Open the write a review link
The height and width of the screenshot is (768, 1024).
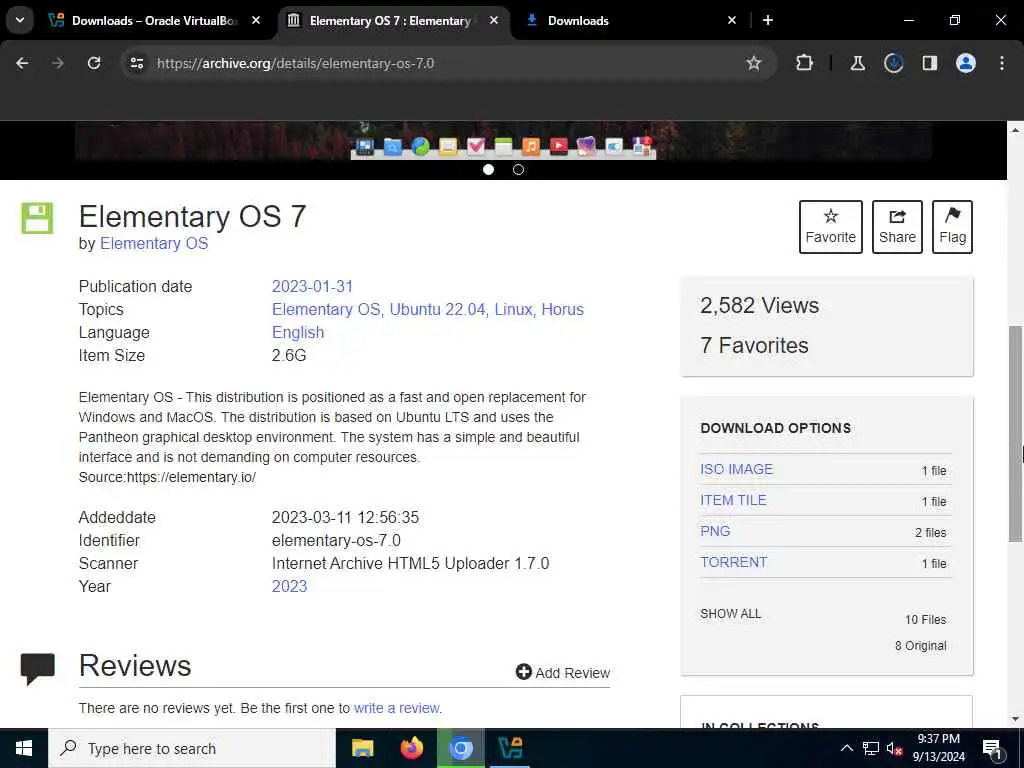[397, 708]
